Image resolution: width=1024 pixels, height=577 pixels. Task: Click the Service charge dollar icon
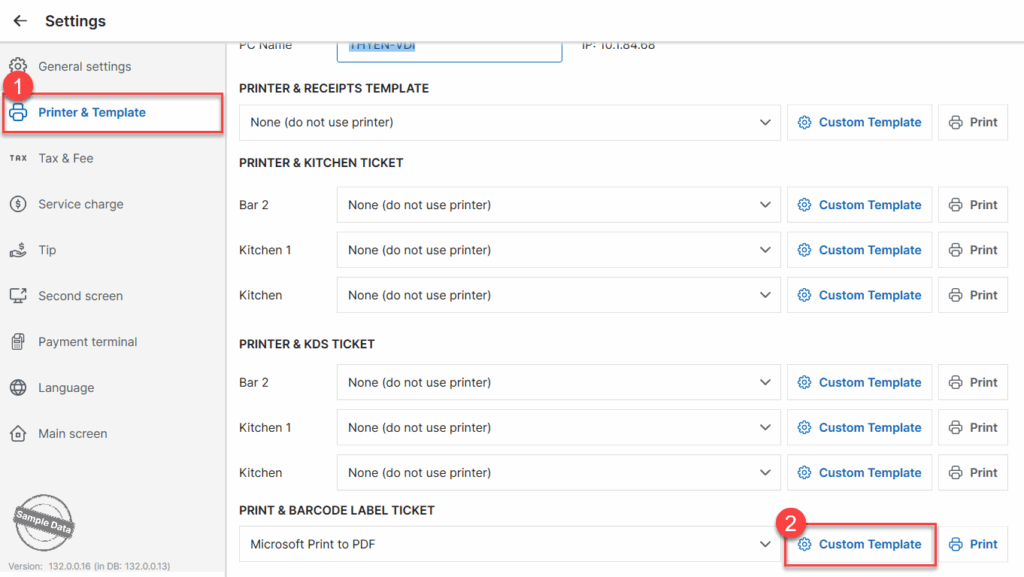(18, 204)
